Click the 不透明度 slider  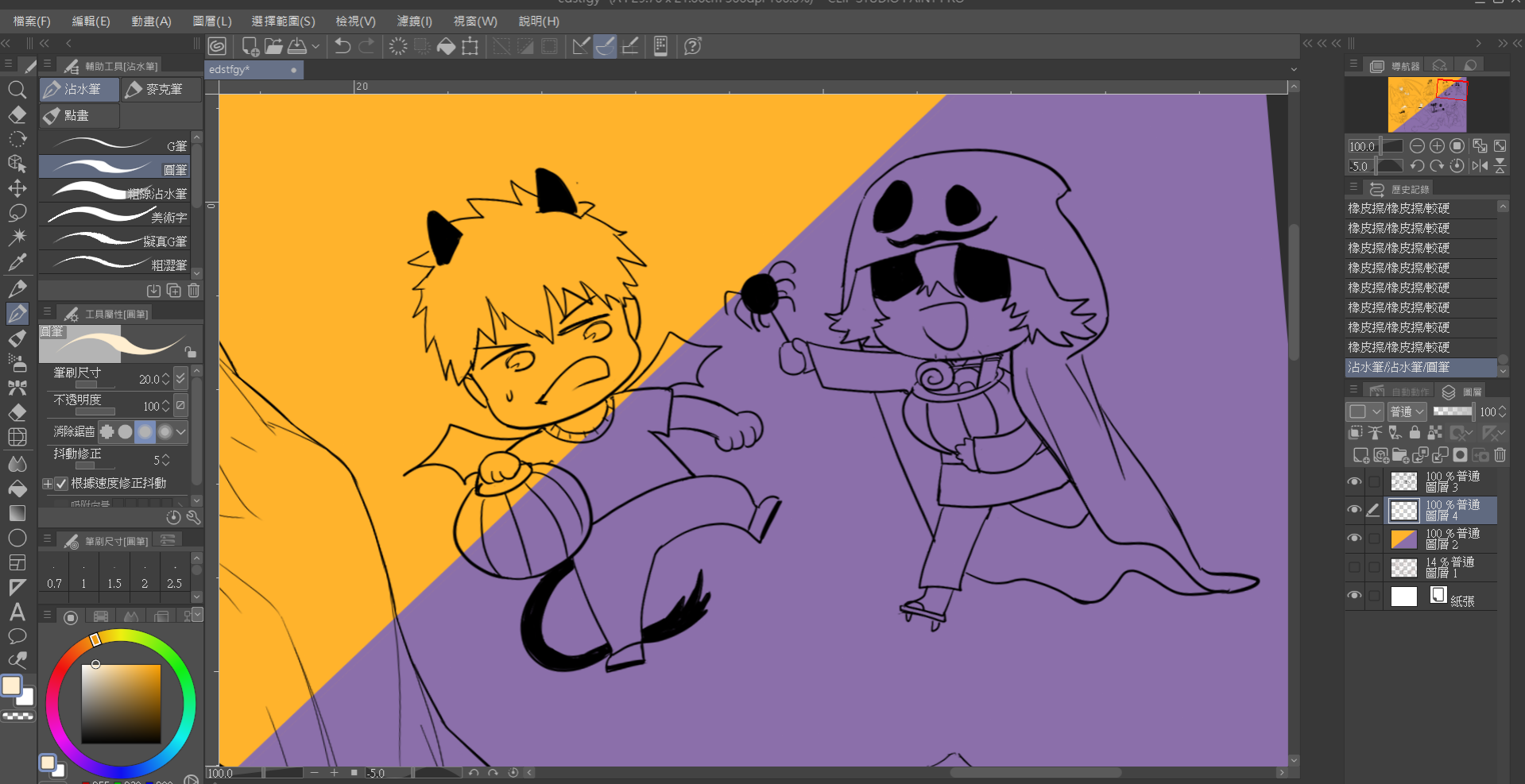[x=95, y=411]
